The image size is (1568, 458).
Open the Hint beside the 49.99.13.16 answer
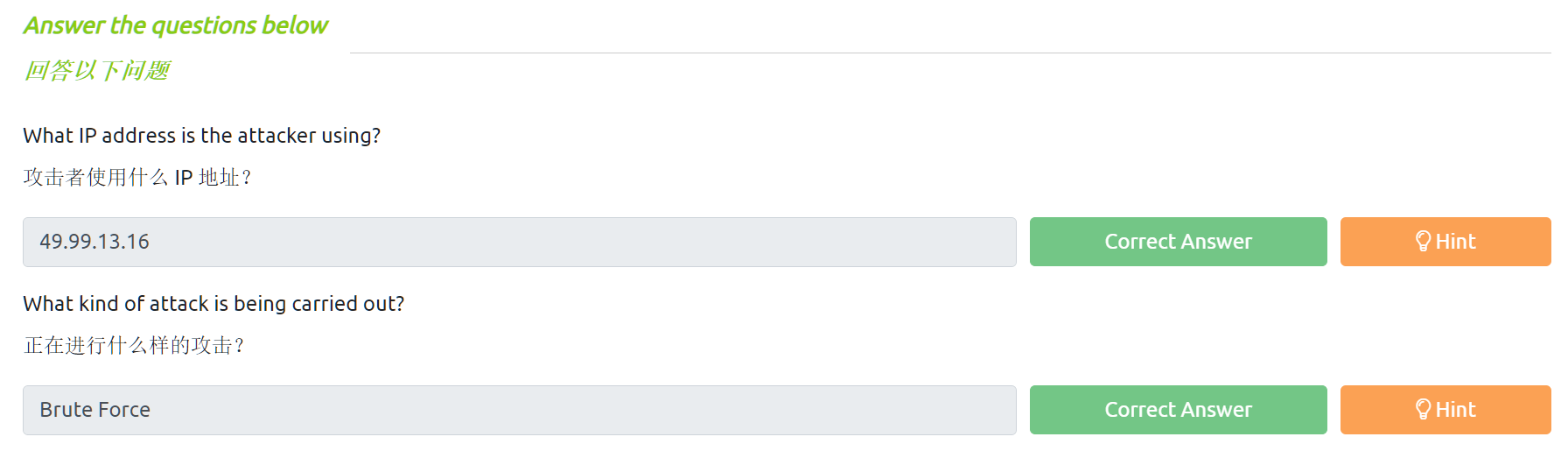(x=1445, y=242)
